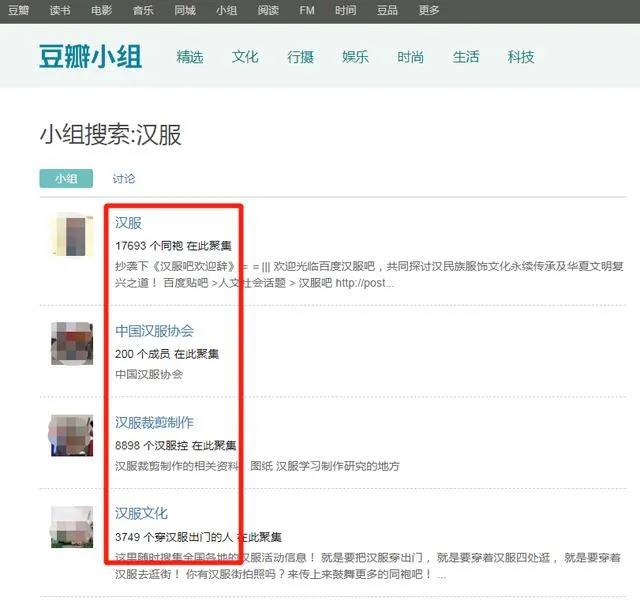Go to the 精选 category
640x601 pixels.
(x=190, y=57)
